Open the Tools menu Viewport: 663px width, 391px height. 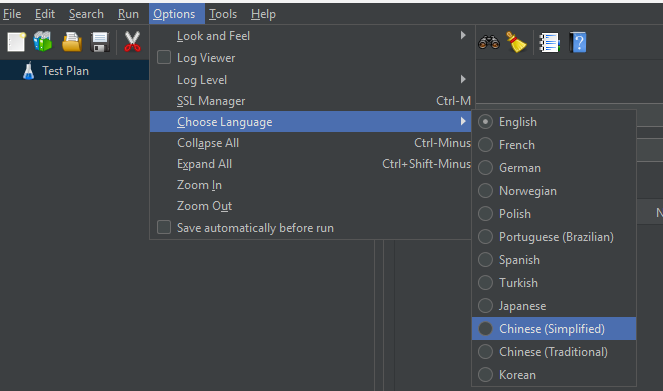(223, 14)
